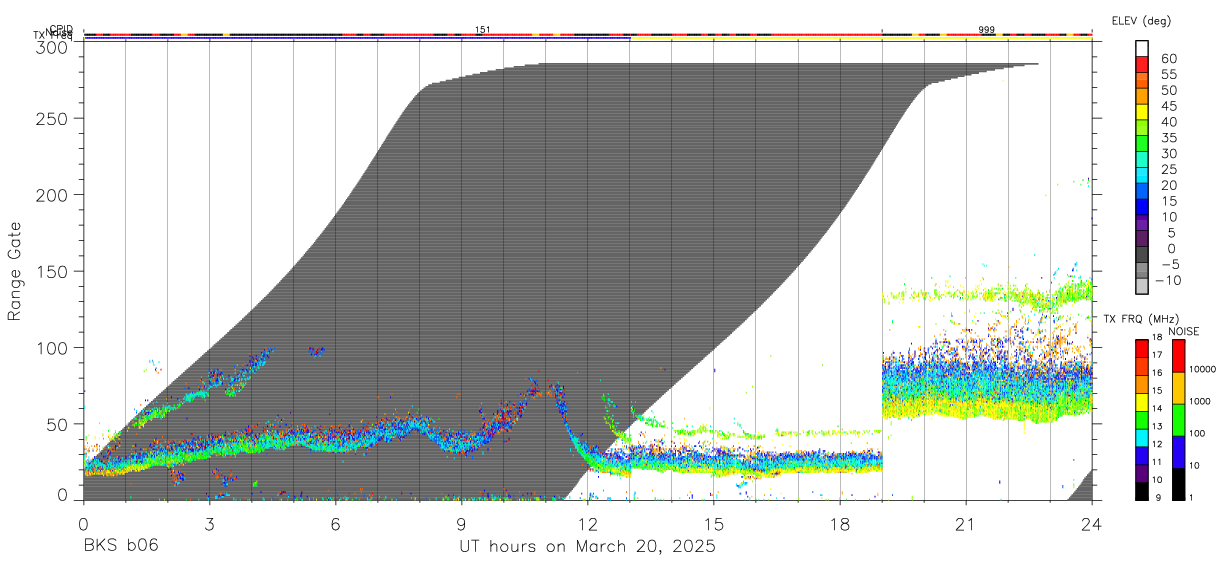1228x567 pixels.
Task: Click the 300 tick label on y-axis
Action: coord(52,47)
